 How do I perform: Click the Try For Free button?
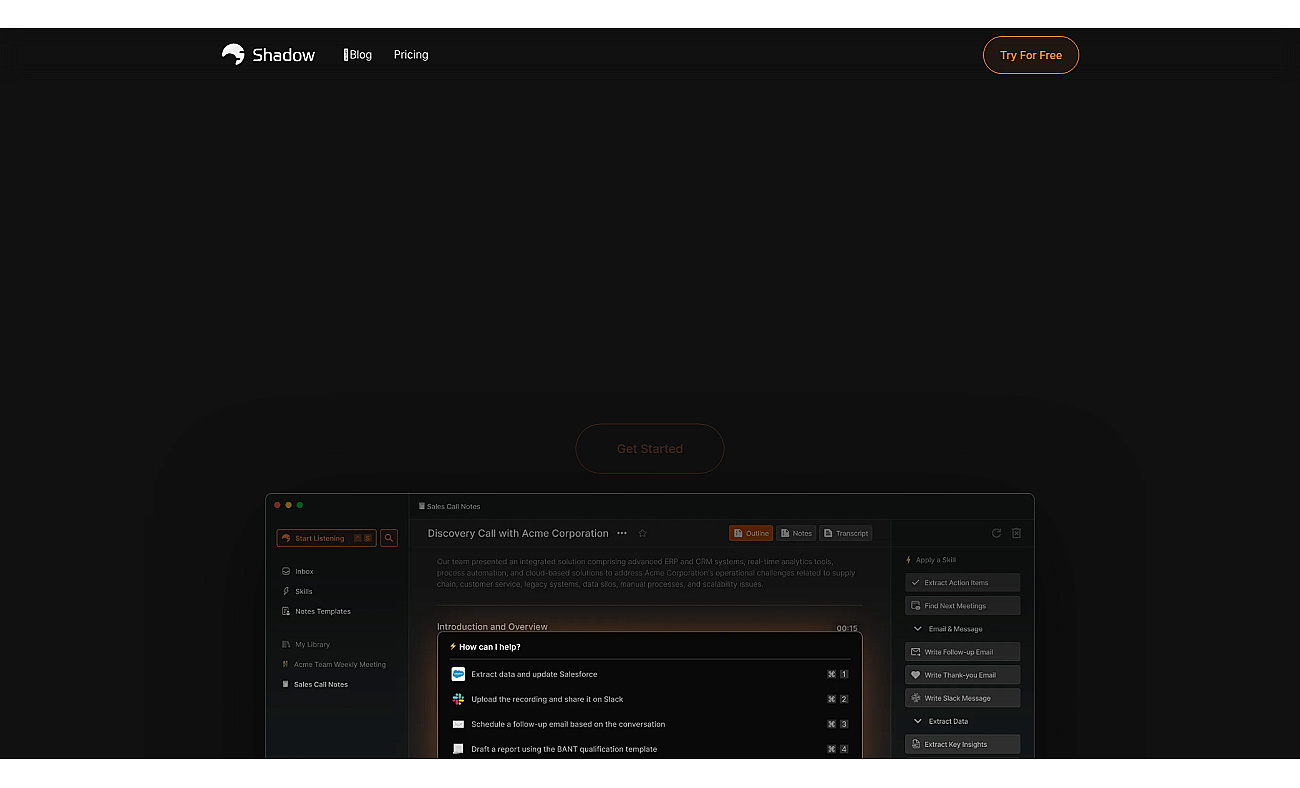tap(1031, 55)
